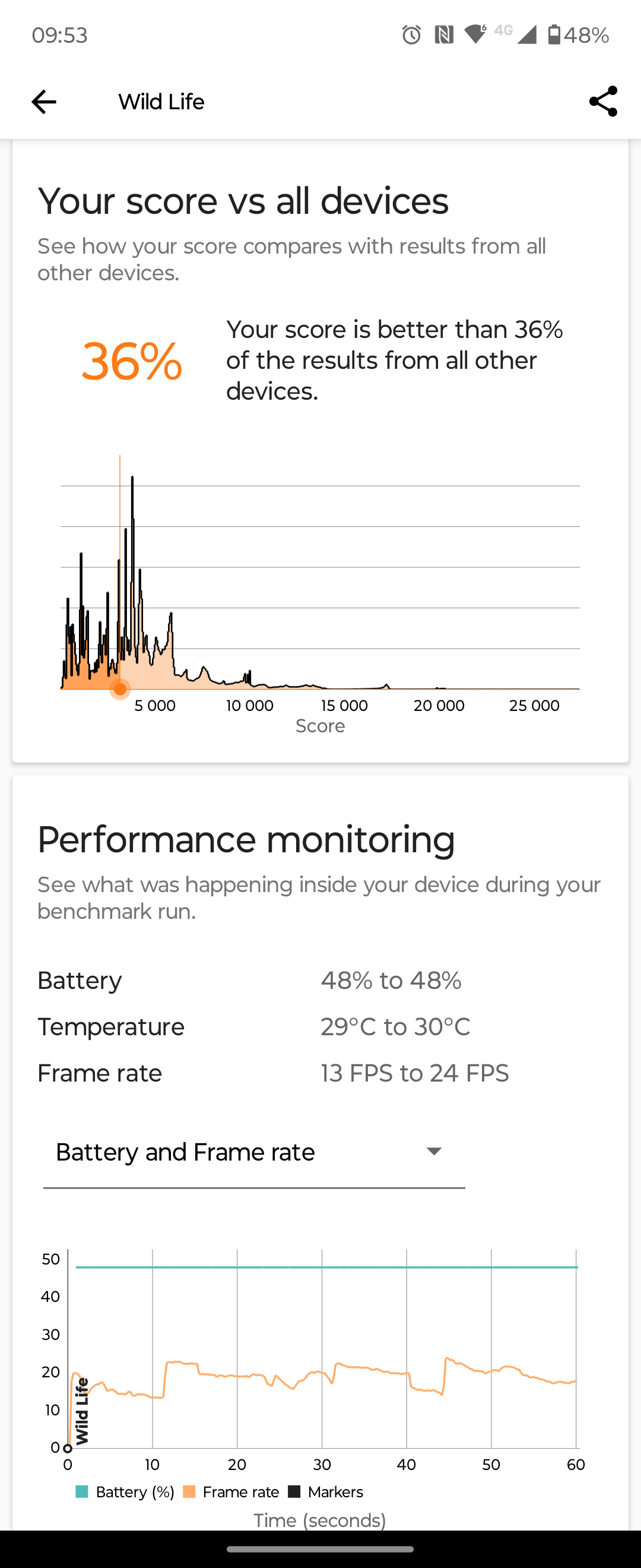The width and height of the screenshot is (641, 1568).
Task: Tap the Wild Life page title
Action: point(161,102)
